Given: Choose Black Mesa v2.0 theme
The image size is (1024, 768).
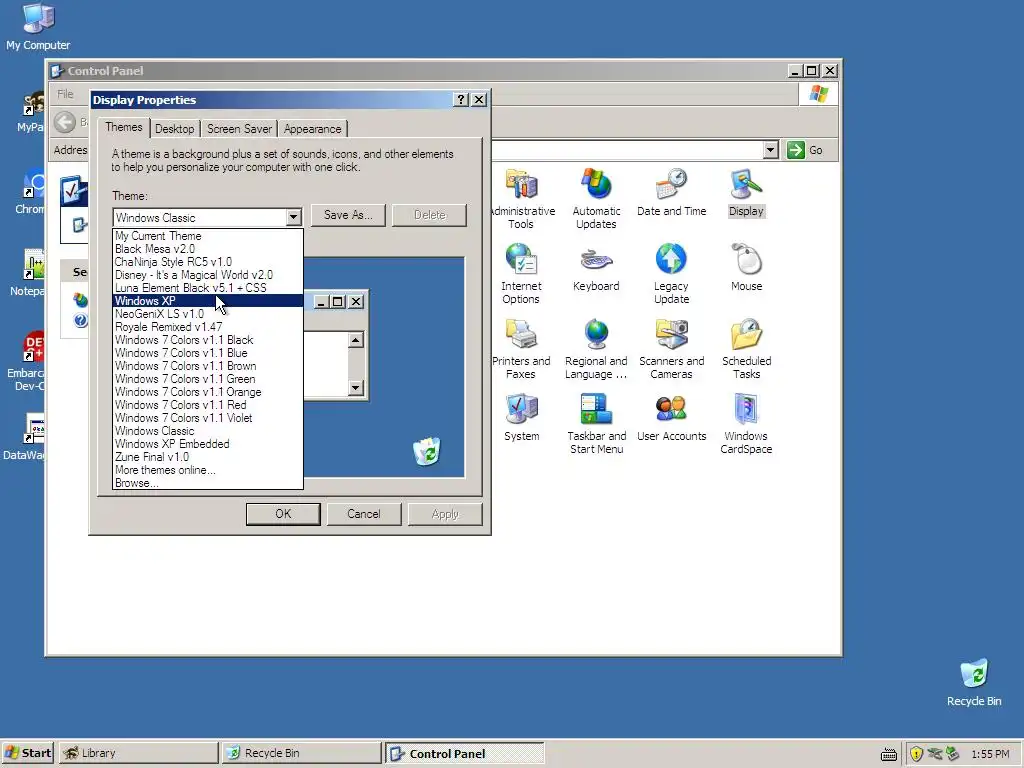Looking at the screenshot, I should click(208, 249).
